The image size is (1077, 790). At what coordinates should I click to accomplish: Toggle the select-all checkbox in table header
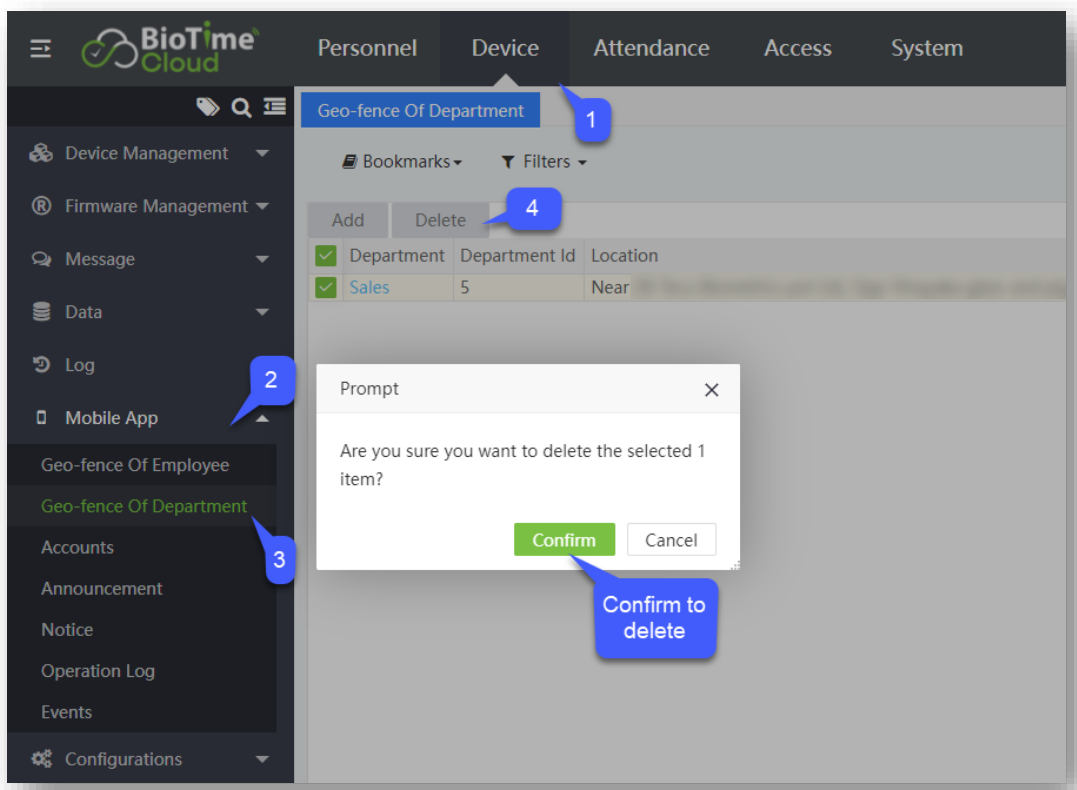click(x=325, y=256)
